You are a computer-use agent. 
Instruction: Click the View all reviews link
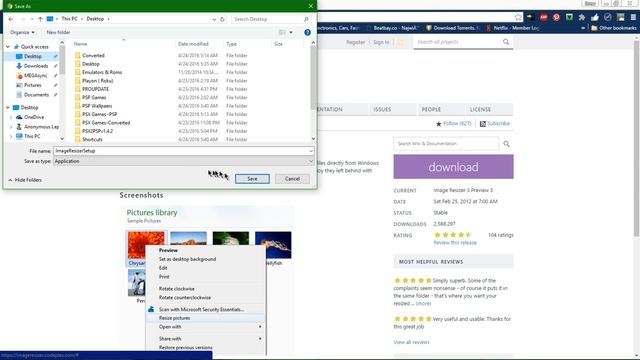click(411, 342)
